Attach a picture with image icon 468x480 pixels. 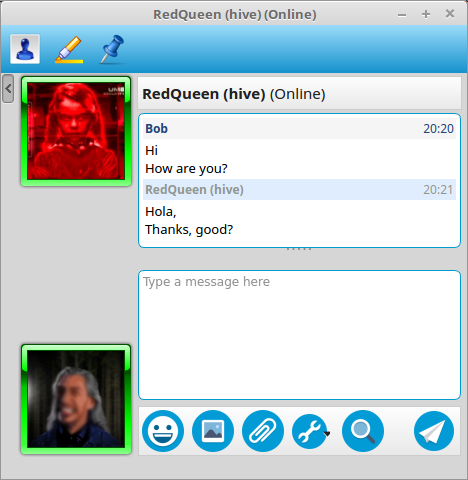(213, 431)
